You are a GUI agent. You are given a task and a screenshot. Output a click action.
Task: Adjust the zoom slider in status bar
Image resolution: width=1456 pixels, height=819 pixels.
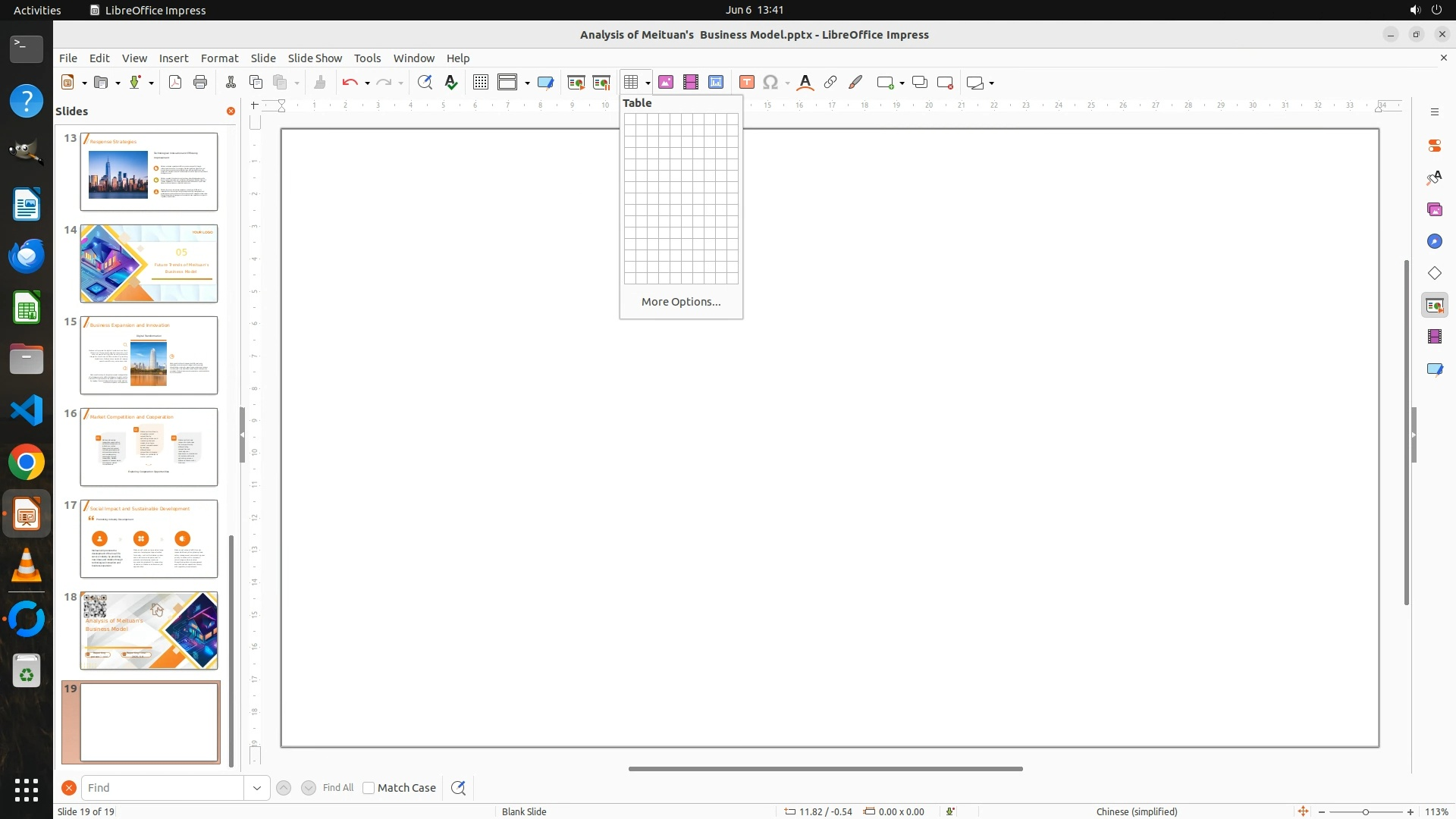pyautogui.click(x=1365, y=812)
